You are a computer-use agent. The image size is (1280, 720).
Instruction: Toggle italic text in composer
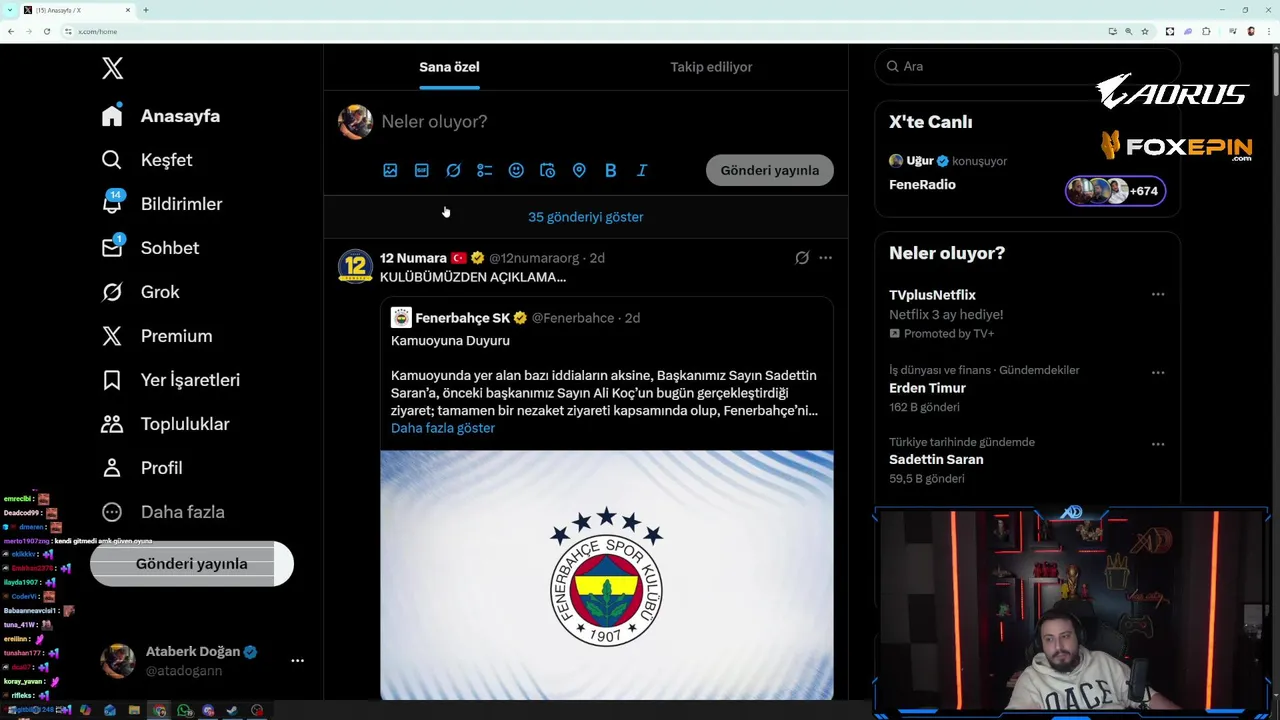[x=642, y=171]
